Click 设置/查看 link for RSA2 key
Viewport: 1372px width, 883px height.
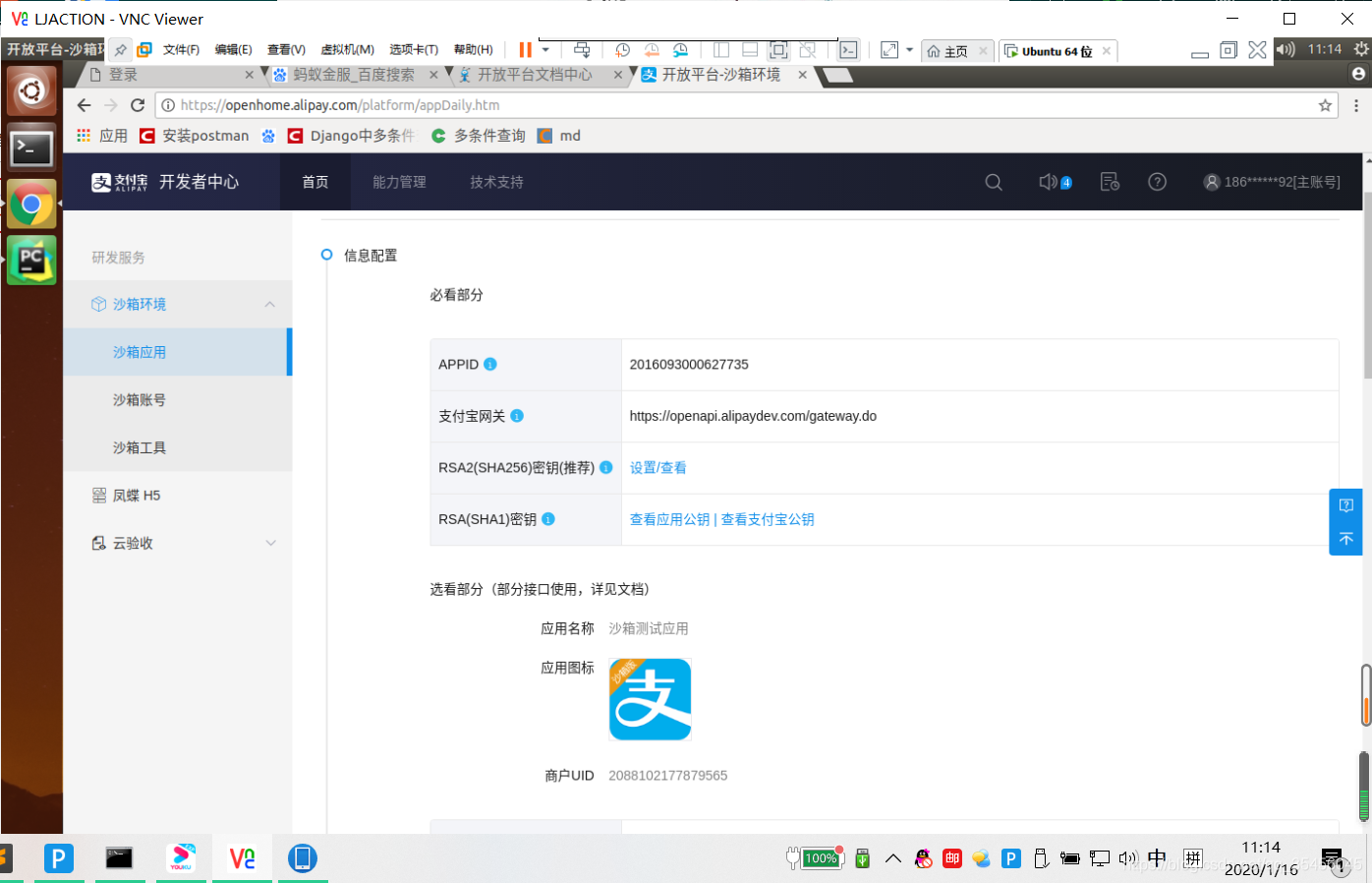pyautogui.click(x=658, y=468)
